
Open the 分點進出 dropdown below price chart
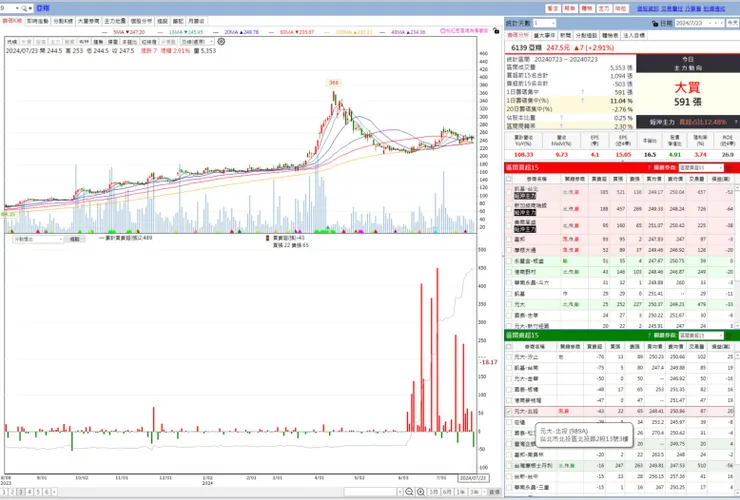tap(38, 239)
